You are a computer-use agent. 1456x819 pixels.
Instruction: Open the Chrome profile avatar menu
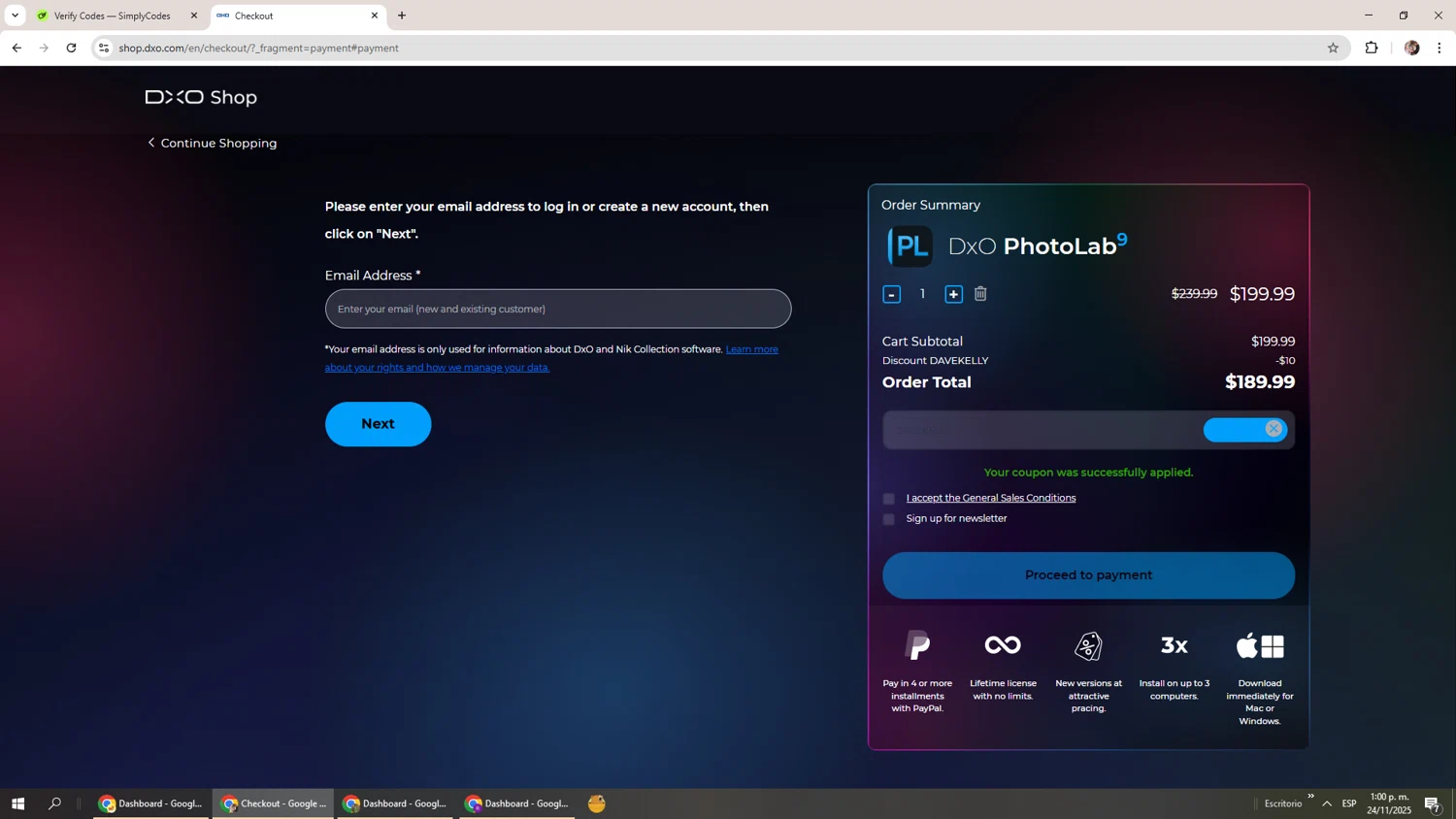coord(1411,48)
